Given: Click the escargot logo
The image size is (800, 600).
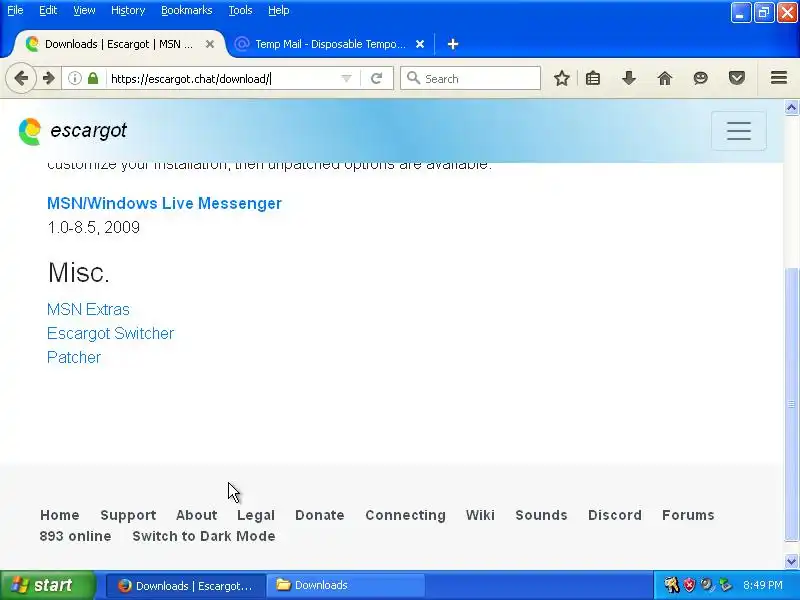Looking at the screenshot, I should tap(72, 131).
